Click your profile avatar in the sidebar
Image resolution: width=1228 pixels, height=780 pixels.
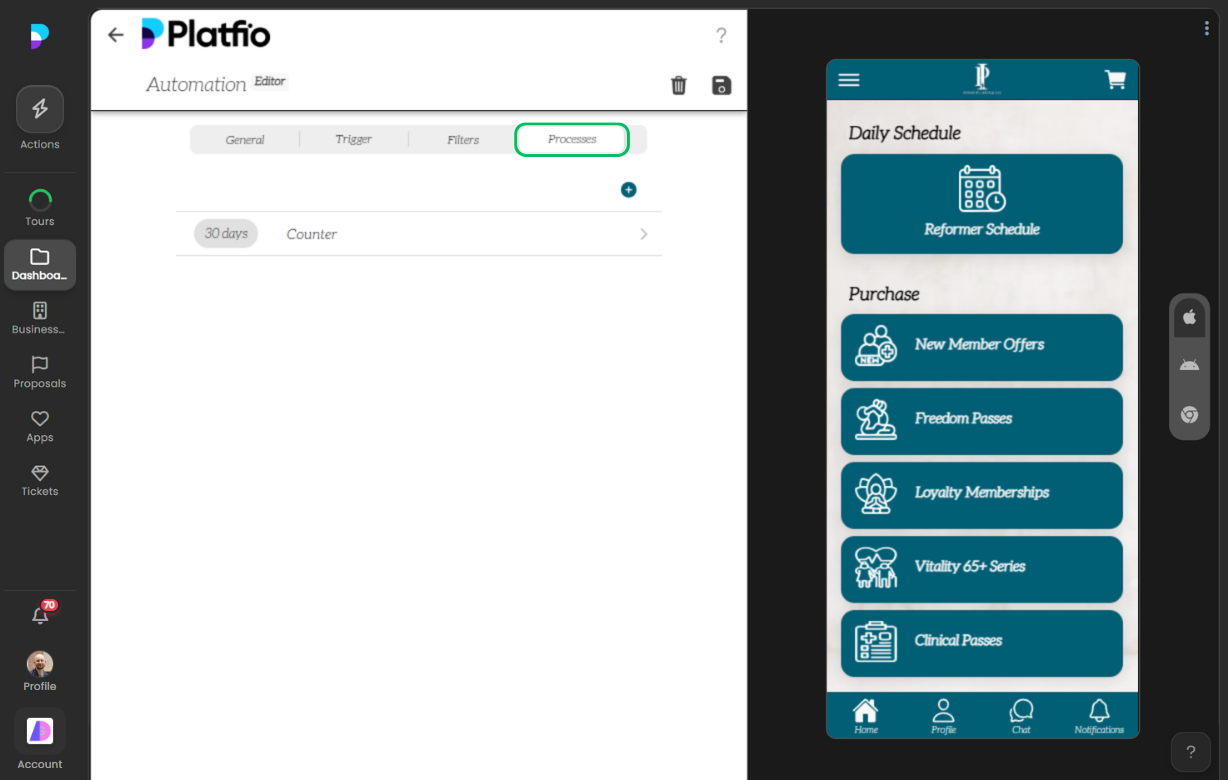[39, 663]
